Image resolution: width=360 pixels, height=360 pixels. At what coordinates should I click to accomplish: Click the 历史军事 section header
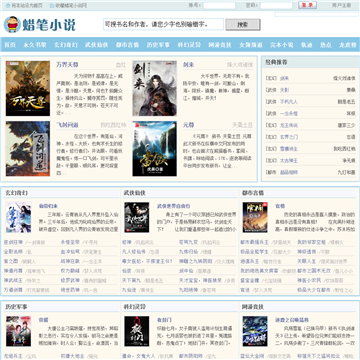point(16,306)
